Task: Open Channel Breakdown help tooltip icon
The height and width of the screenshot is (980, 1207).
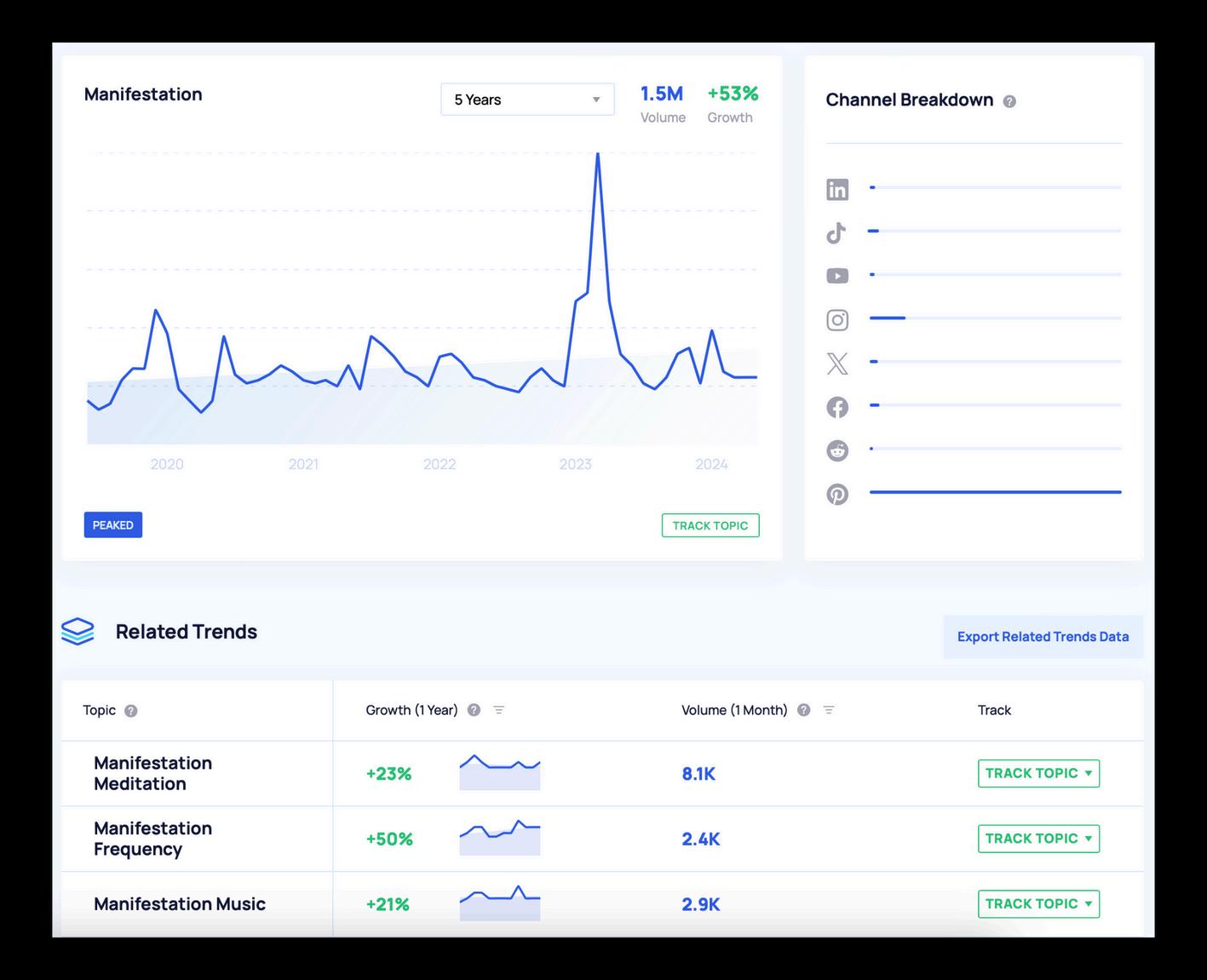Action: [x=1009, y=101]
